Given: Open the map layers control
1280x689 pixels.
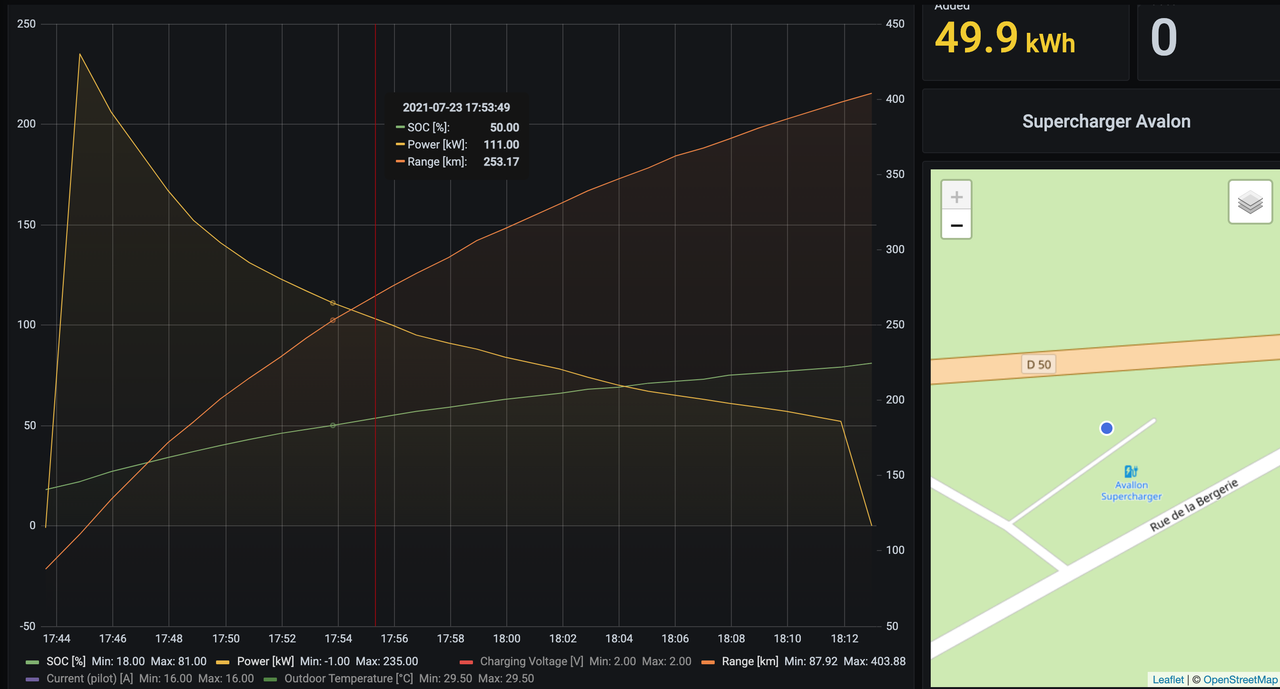Looking at the screenshot, I should pyautogui.click(x=1250, y=203).
